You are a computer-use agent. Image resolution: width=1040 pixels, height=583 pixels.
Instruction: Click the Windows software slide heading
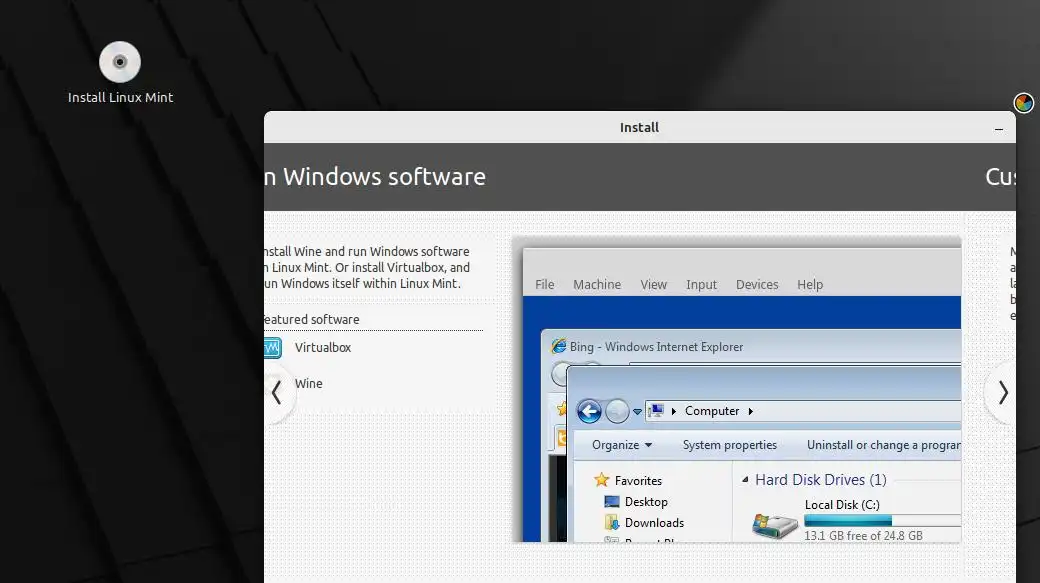(375, 177)
